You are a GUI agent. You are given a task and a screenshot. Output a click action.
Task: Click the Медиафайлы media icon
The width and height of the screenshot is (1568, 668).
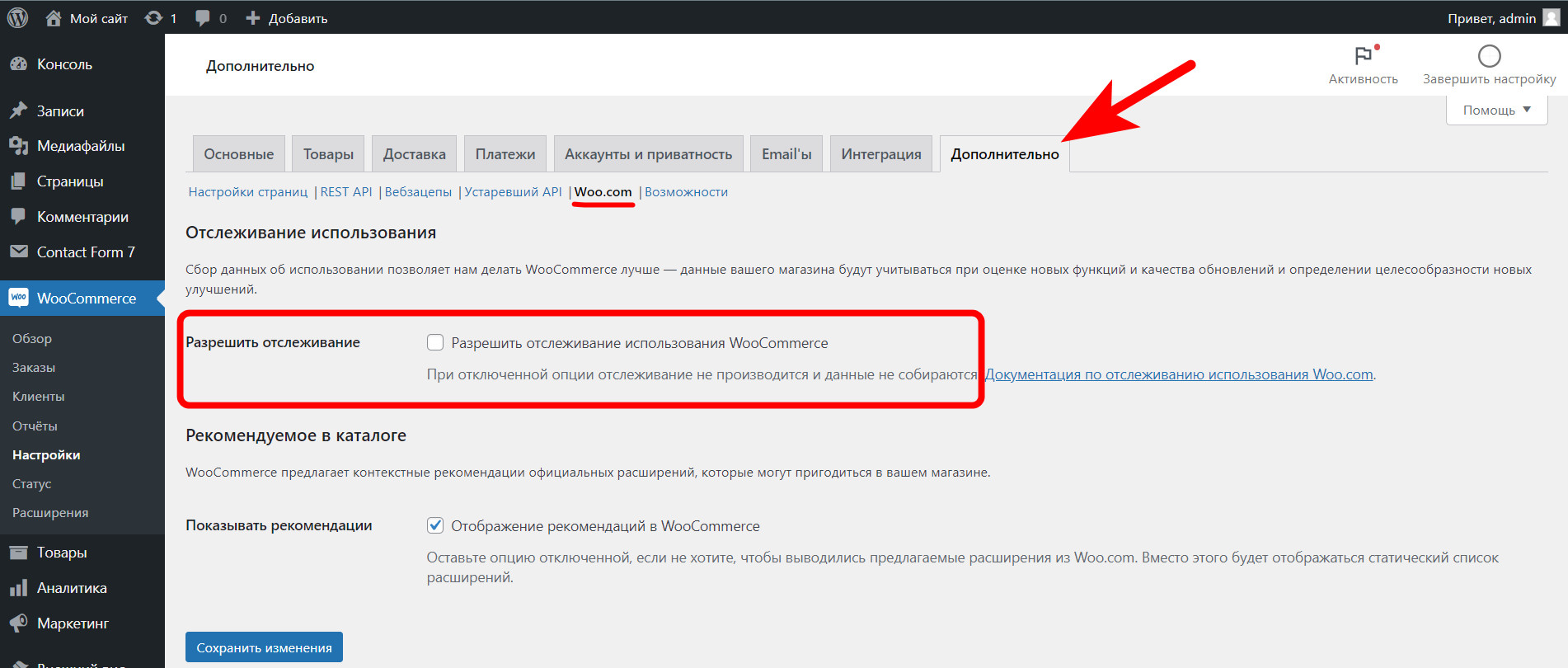[x=18, y=146]
